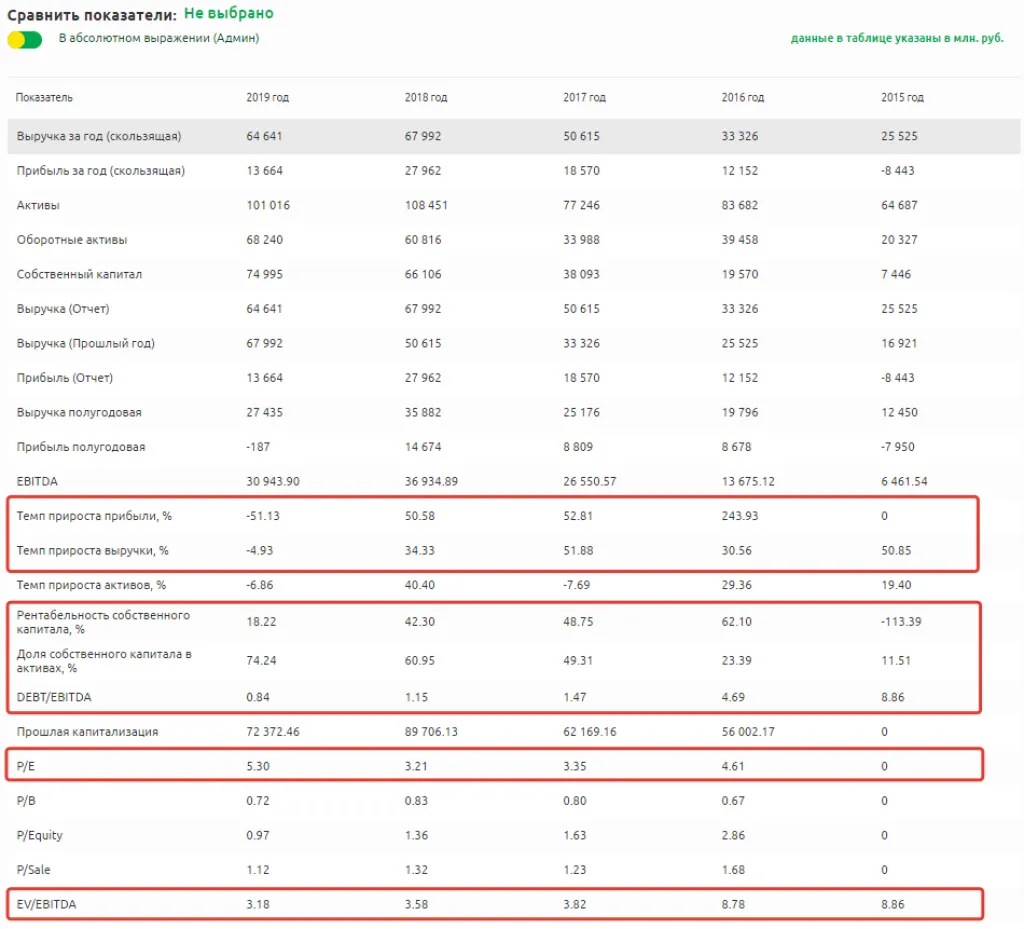Click the "Темп прироста прибыли, %" row label
Screen dimensions: 1024x929
[x=94, y=516]
